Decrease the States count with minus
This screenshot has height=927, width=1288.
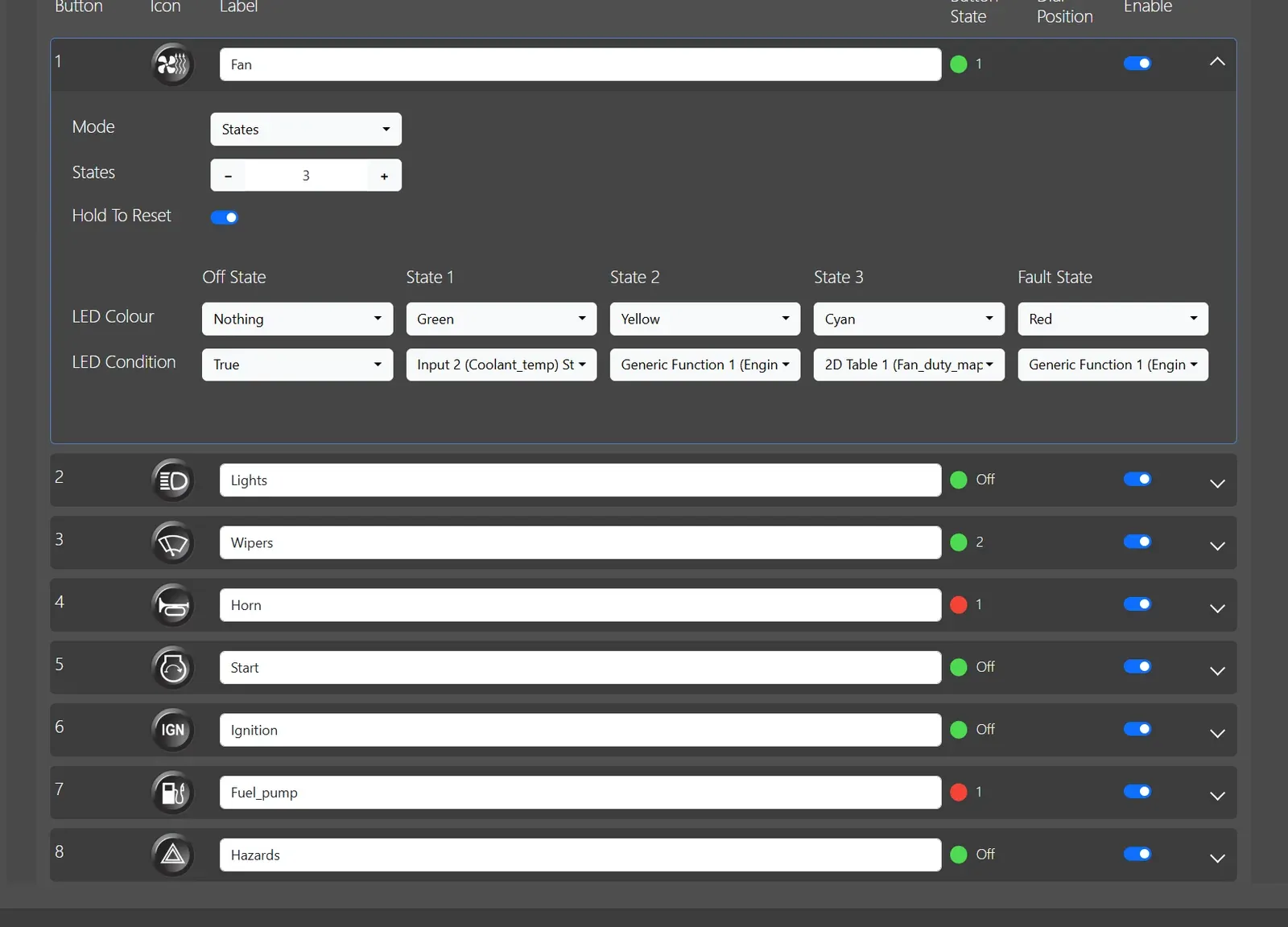pos(229,175)
